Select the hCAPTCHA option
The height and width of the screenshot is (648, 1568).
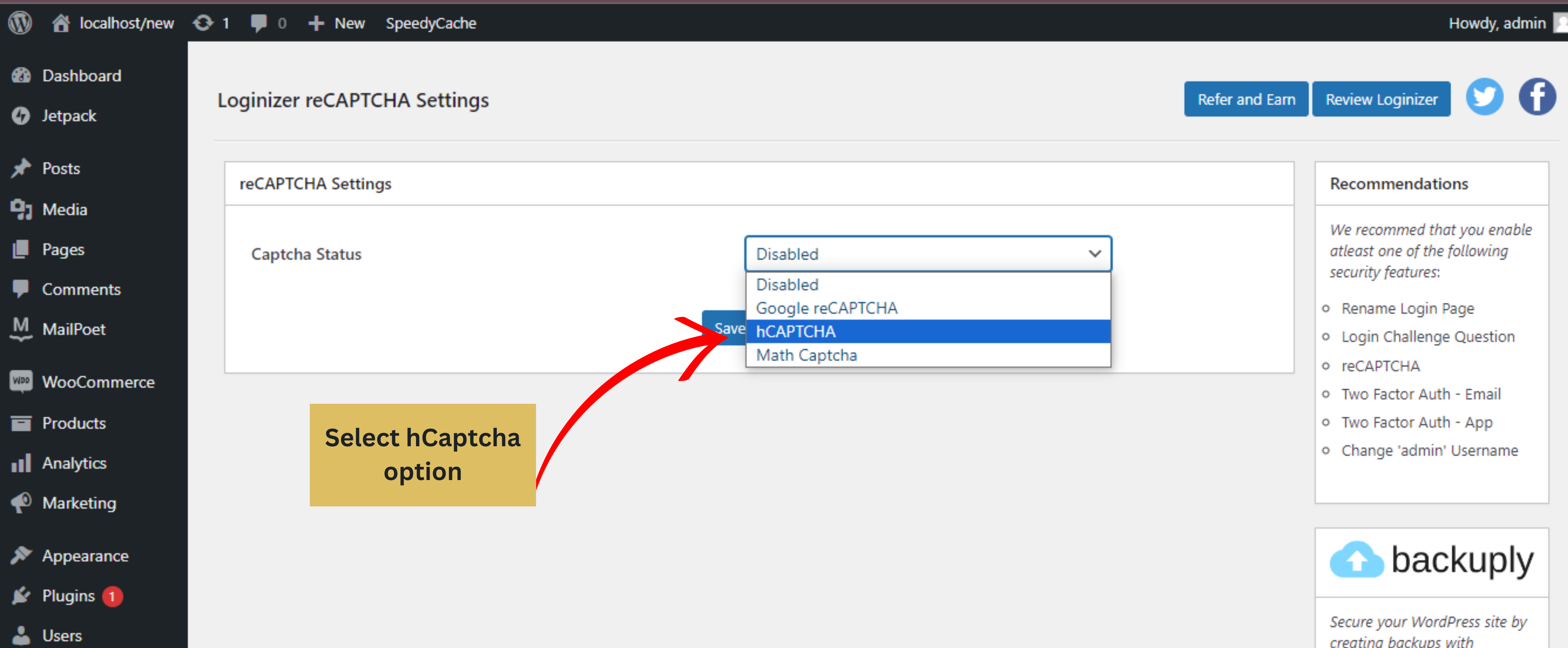(928, 332)
